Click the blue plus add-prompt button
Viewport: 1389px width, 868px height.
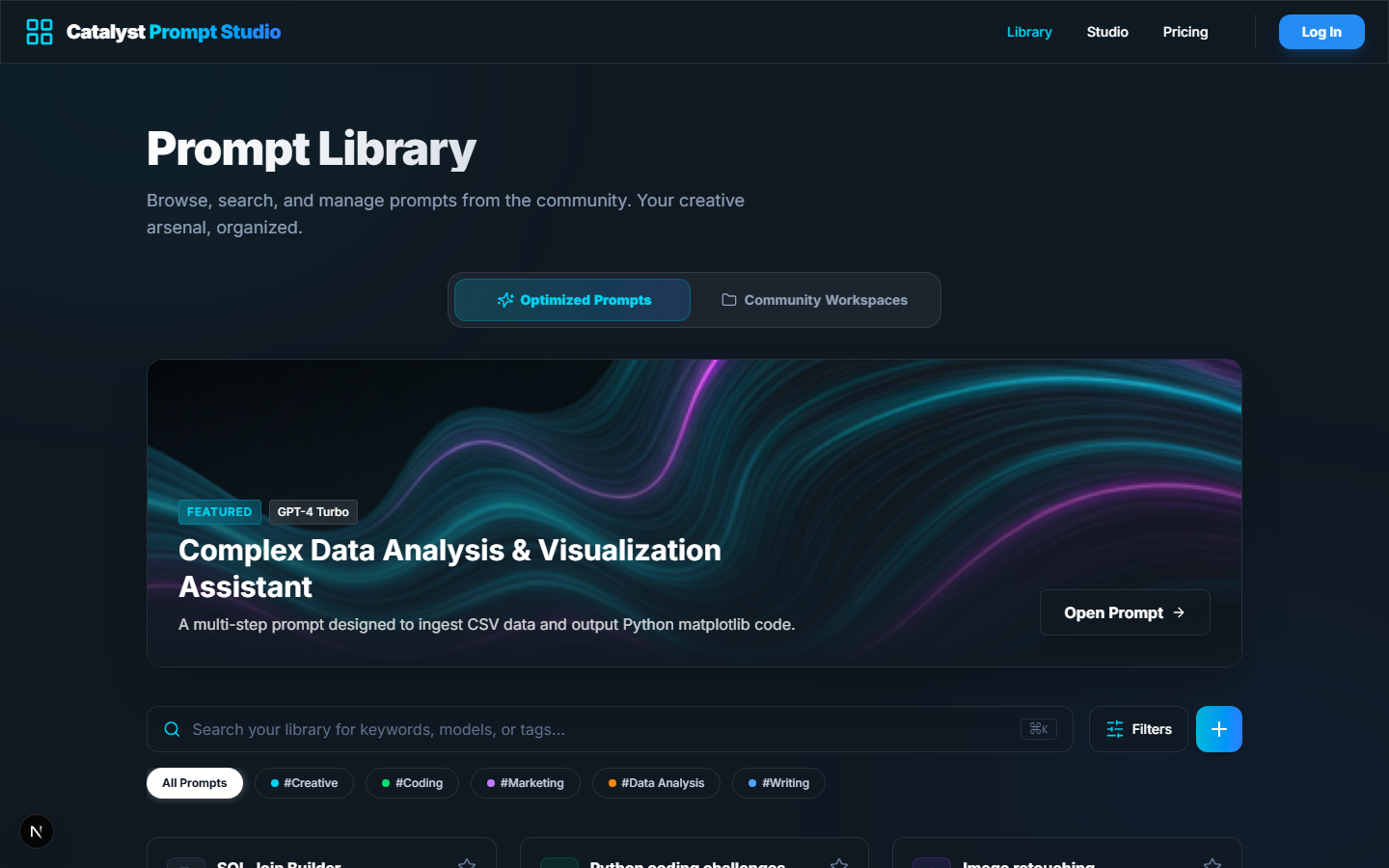click(x=1219, y=729)
